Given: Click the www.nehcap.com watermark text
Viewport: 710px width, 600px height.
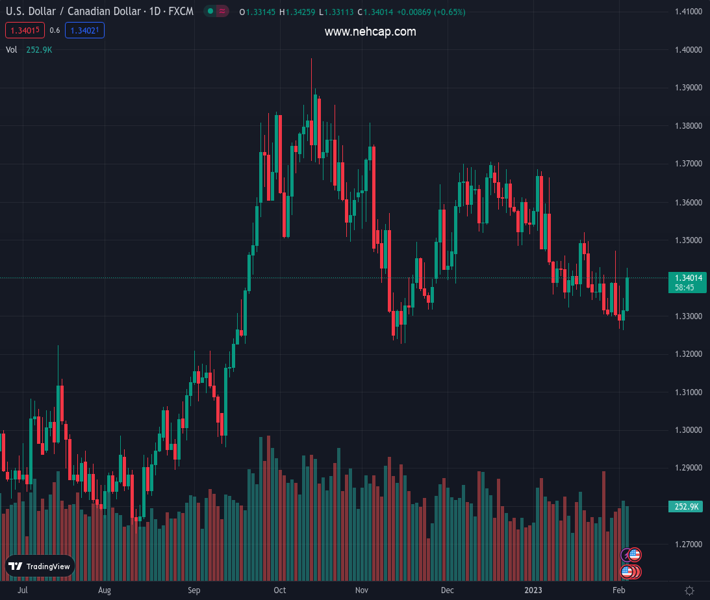Looking at the screenshot, I should coord(370,32).
